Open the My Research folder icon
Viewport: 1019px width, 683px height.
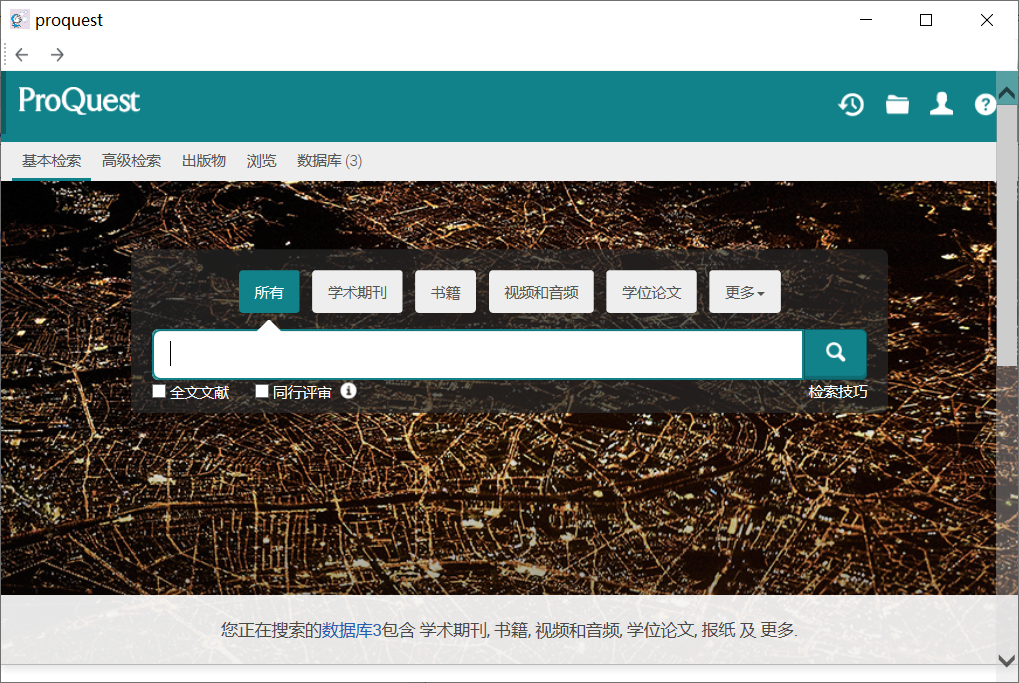click(897, 104)
